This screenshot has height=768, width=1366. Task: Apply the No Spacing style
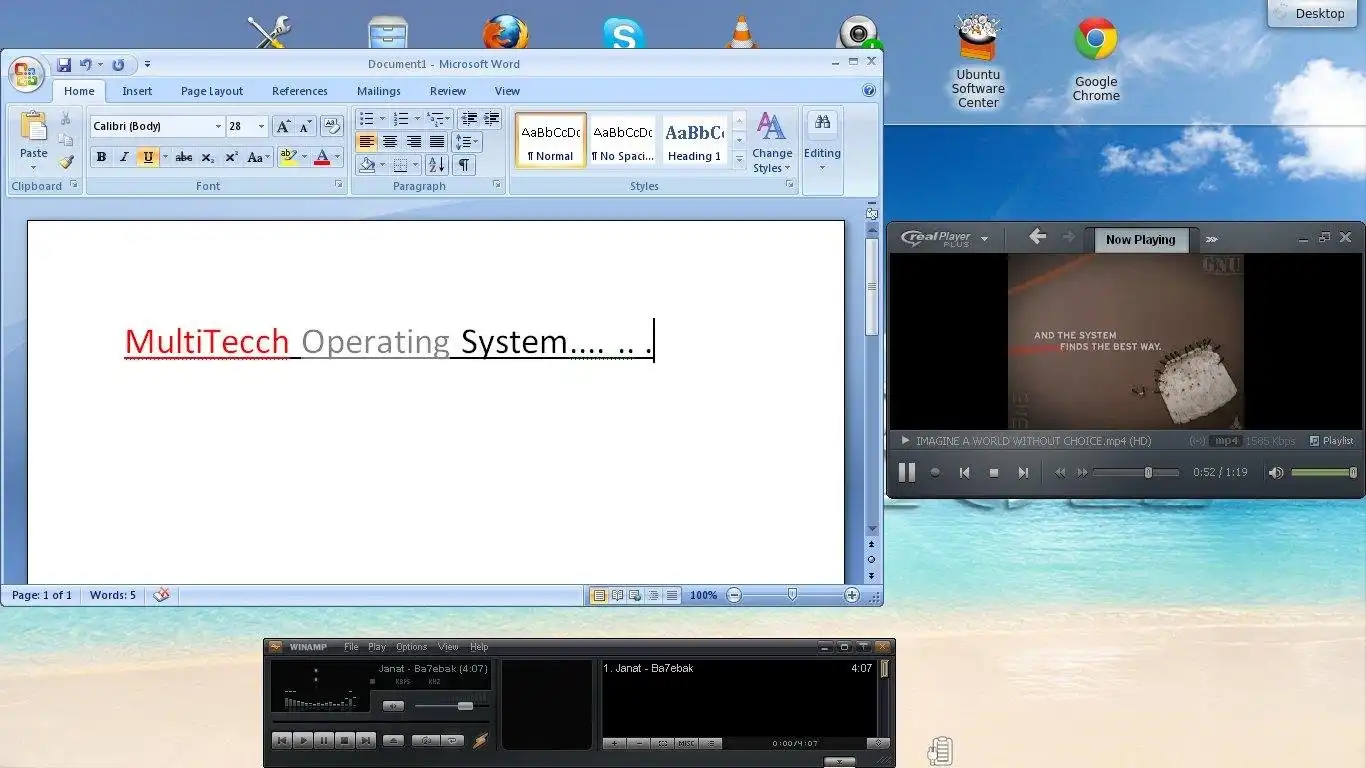point(622,140)
